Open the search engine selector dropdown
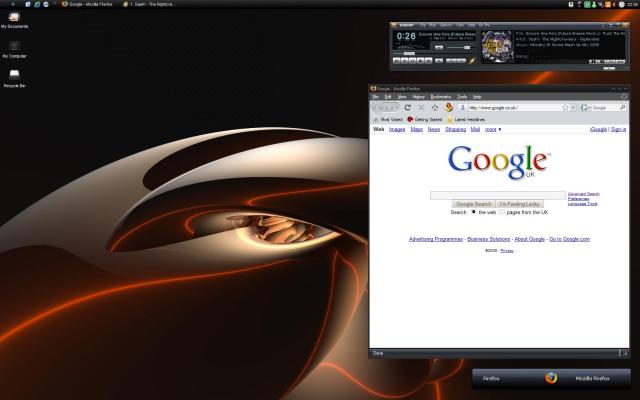 (585, 107)
